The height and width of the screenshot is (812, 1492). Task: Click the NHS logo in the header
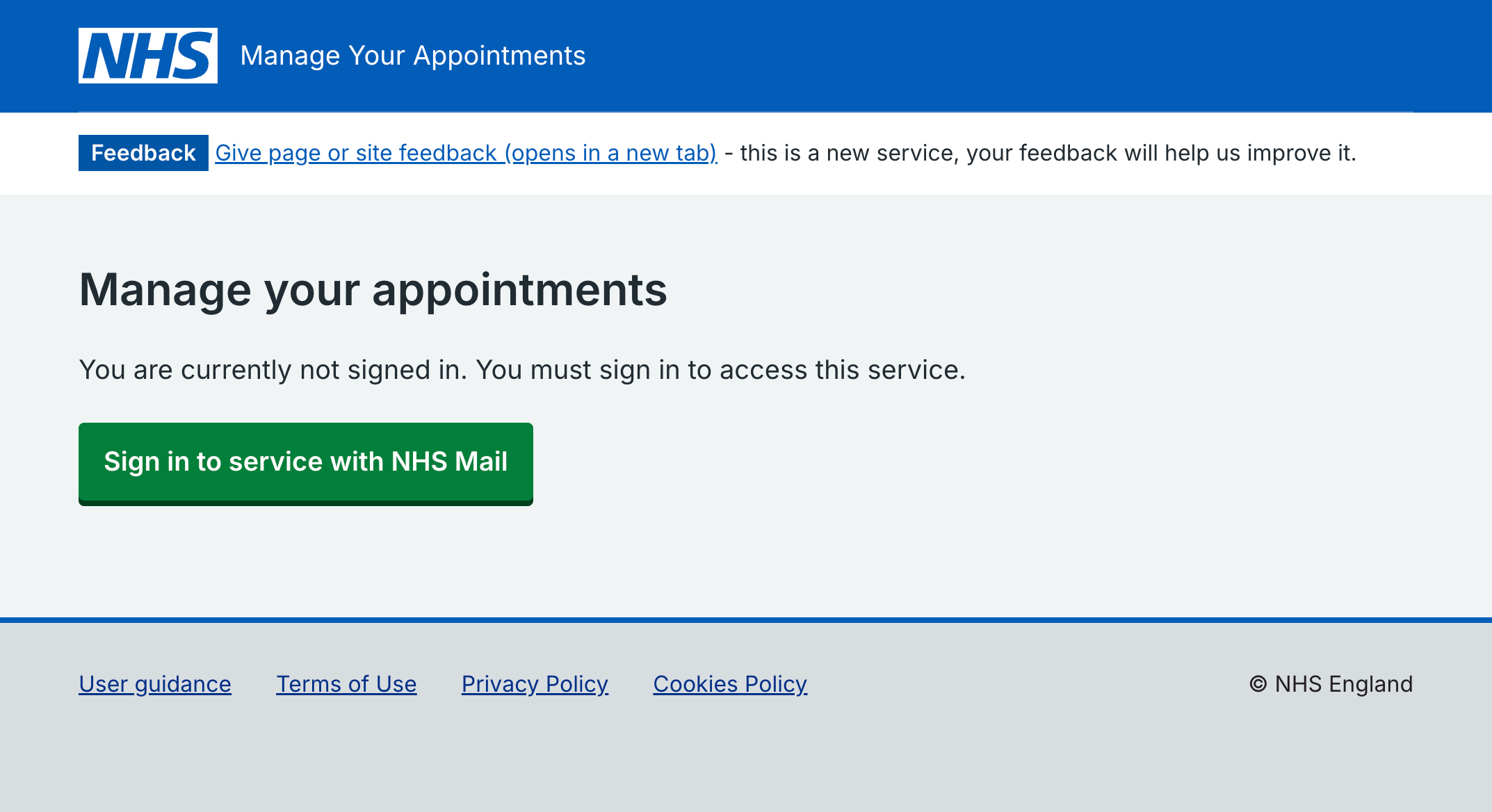click(148, 56)
